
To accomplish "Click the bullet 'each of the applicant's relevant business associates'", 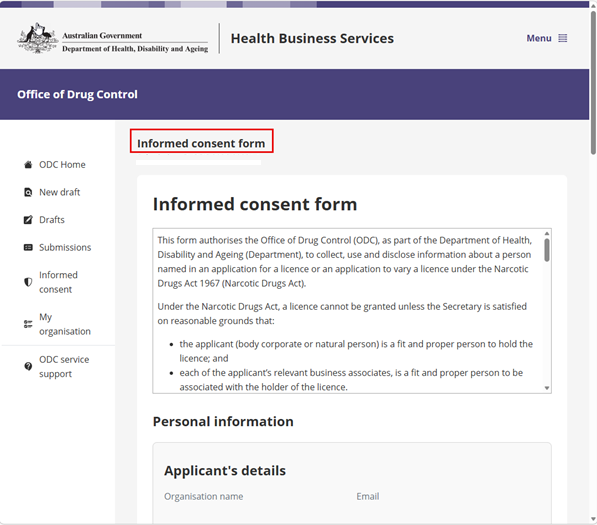I will point(351,380).
